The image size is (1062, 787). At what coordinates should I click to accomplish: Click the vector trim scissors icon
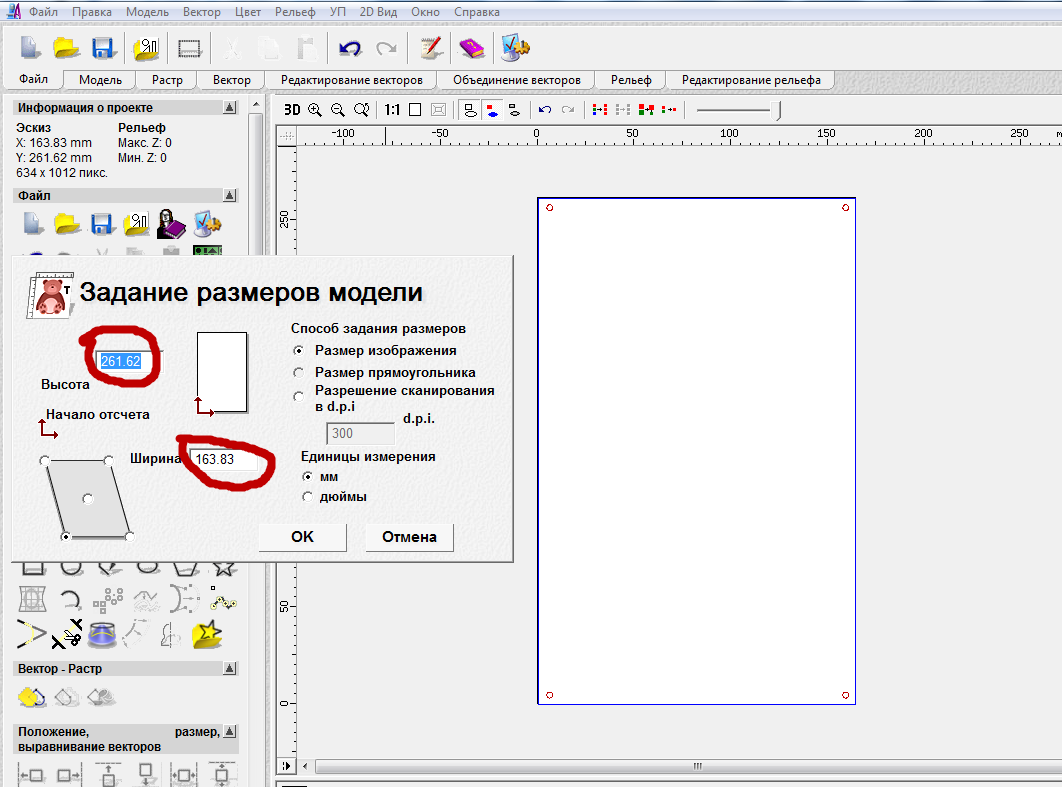pyautogui.click(x=67, y=634)
